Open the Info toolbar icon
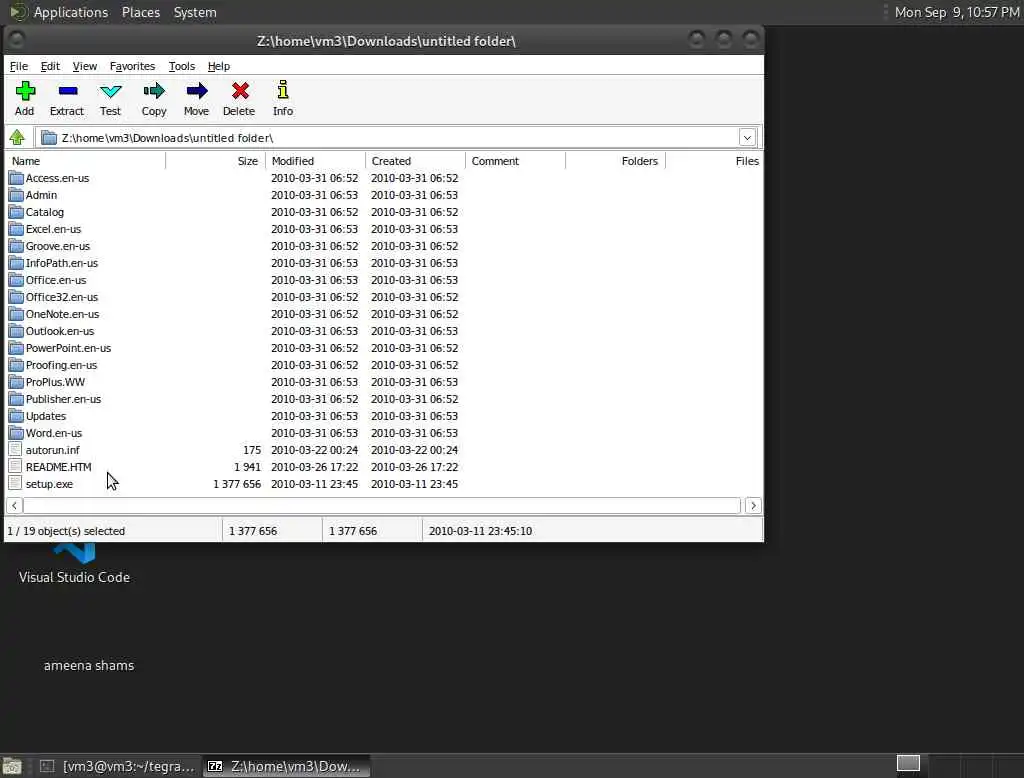Screen dimensions: 1024x778 point(283,90)
